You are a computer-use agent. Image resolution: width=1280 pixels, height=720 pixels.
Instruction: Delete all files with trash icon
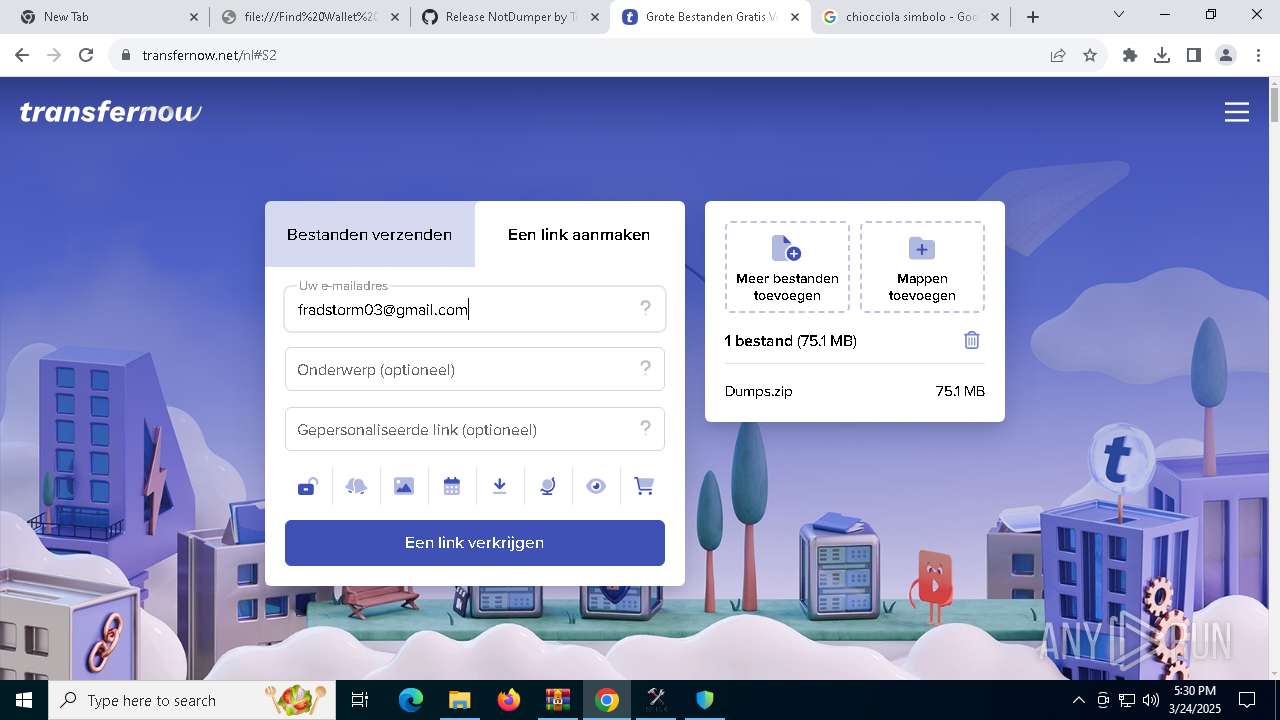(972, 340)
